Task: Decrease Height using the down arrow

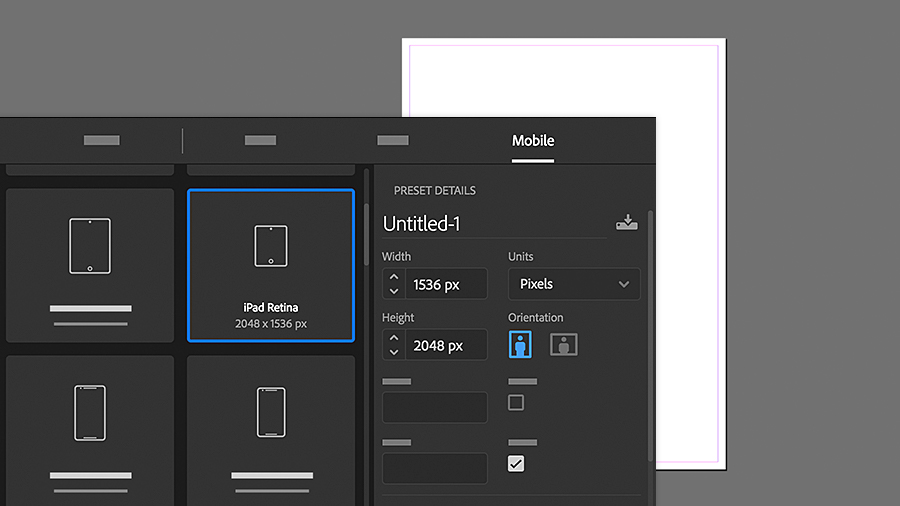Action: click(x=394, y=352)
